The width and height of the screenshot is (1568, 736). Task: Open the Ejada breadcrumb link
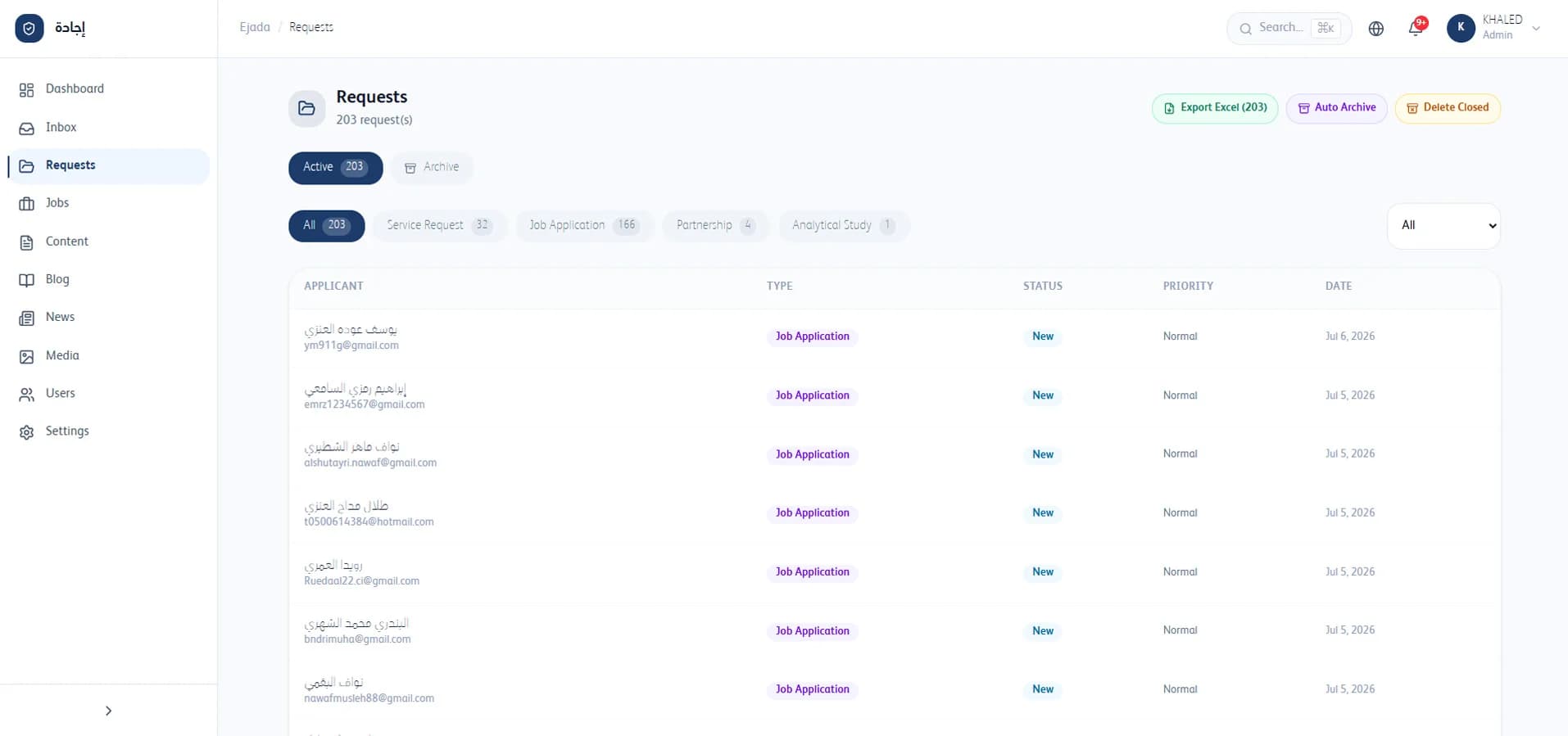pos(255,27)
